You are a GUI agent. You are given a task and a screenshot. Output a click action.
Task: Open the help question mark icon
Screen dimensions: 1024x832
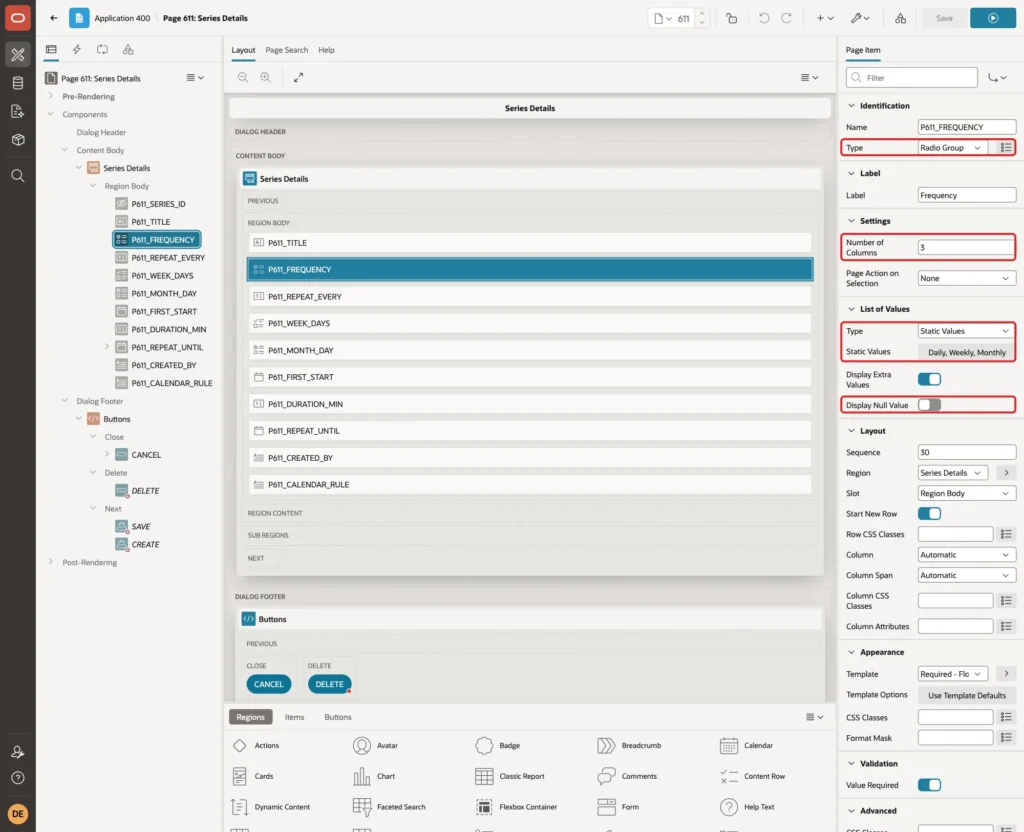coord(18,778)
